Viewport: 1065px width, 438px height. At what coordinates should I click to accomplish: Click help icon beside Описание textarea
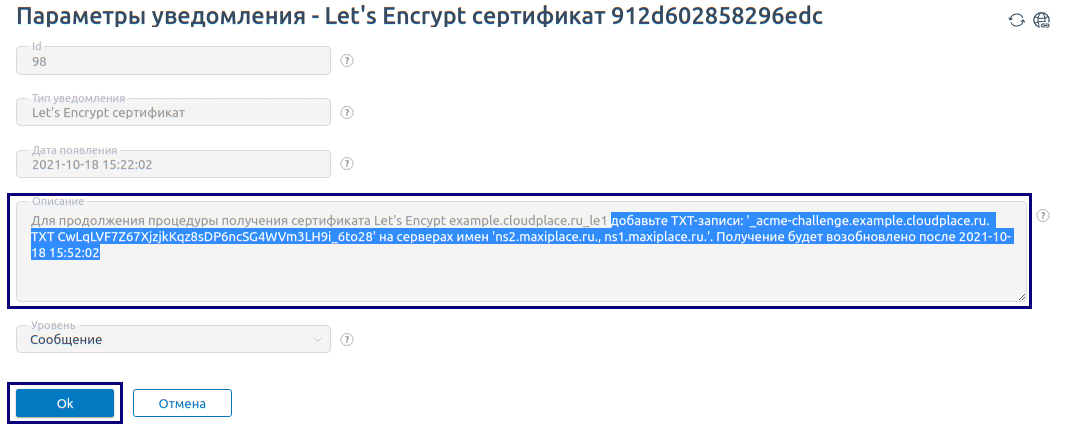point(1043,215)
